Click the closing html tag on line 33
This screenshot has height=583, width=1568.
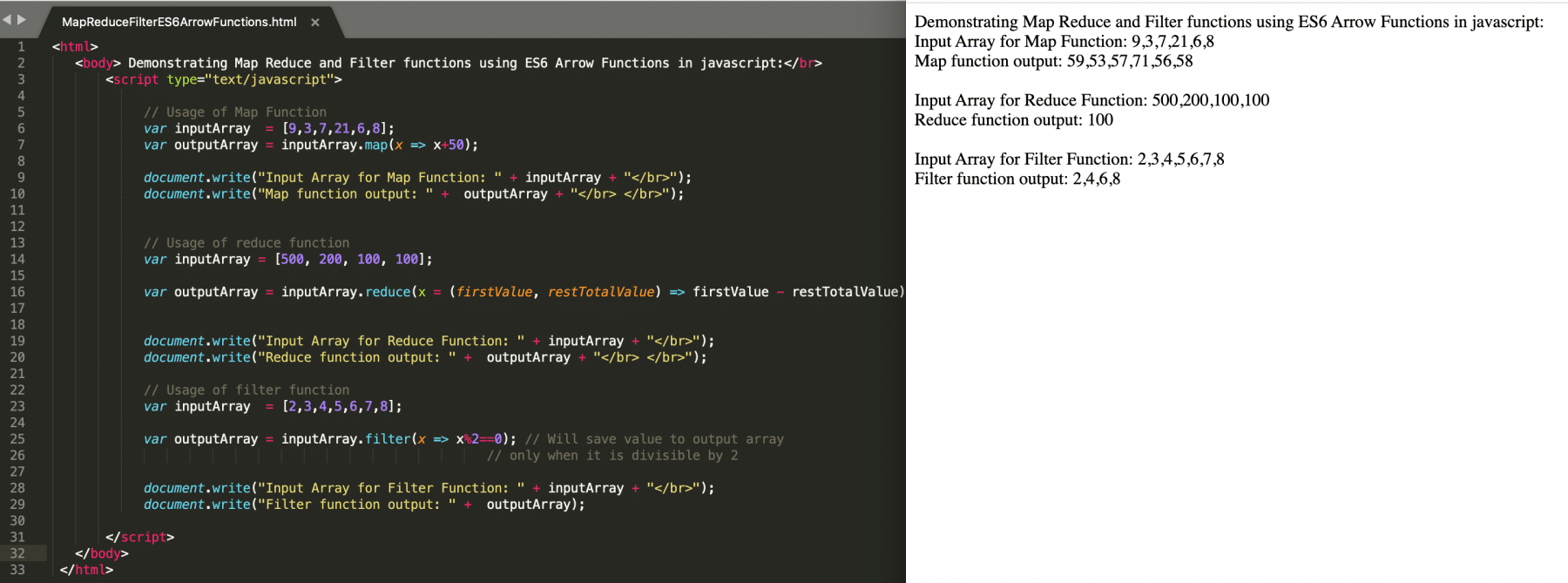click(x=86, y=570)
